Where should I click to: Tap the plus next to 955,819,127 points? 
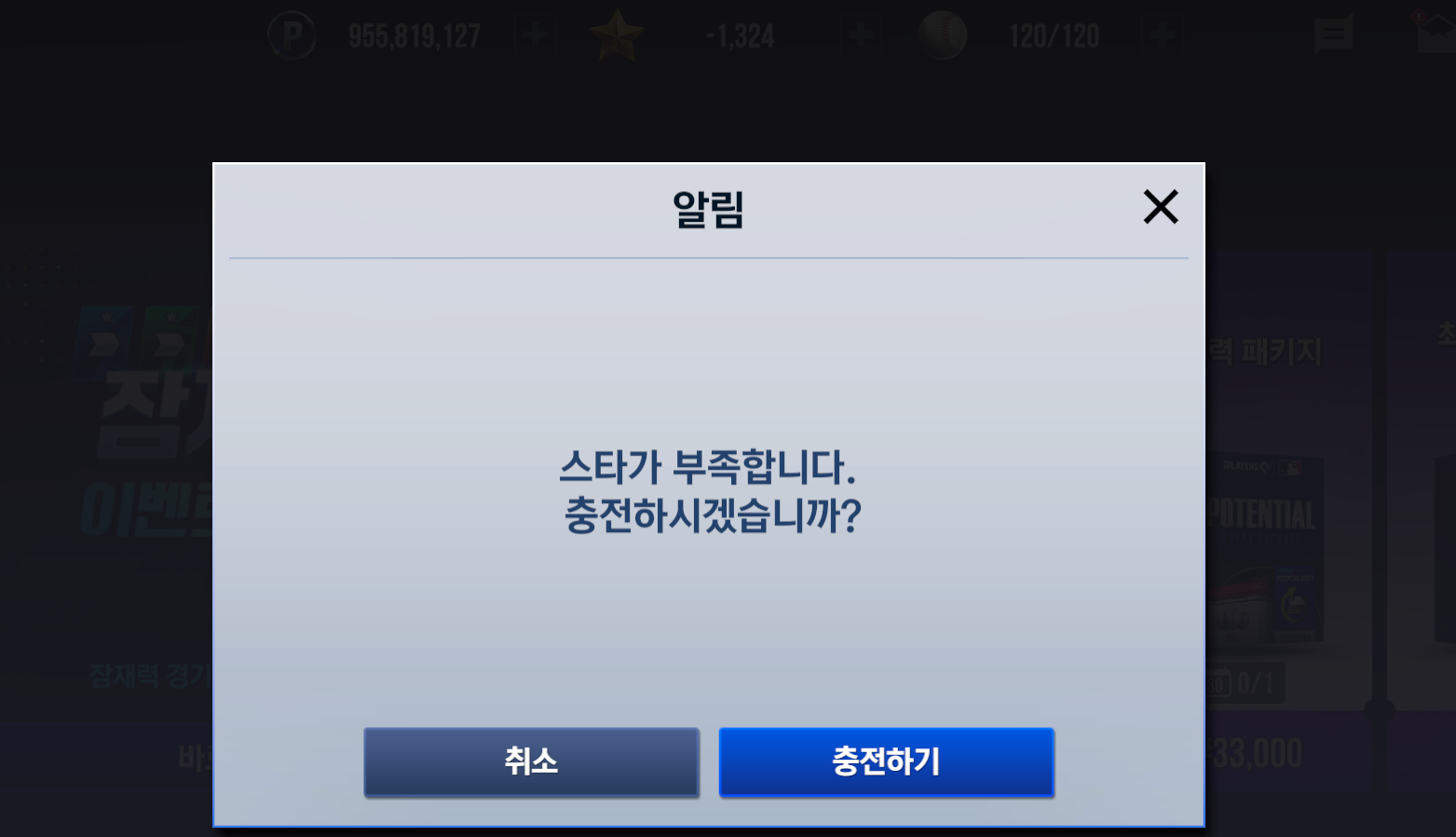click(535, 36)
